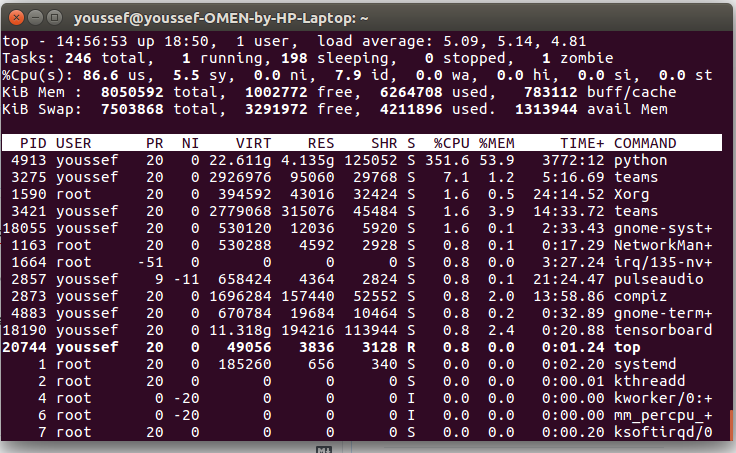
Task: Click the -11 nice value of pulseaudio
Action: click(186, 279)
